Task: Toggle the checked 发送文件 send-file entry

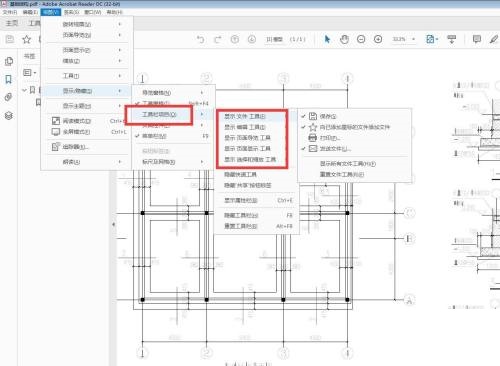Action: (x=354, y=149)
